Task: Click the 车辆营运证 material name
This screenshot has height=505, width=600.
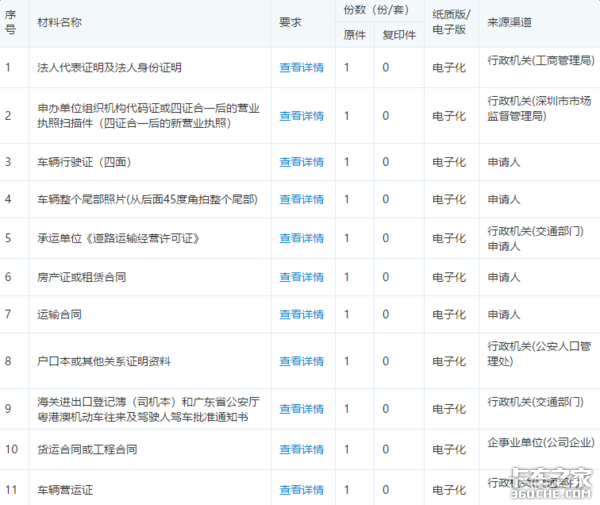Action: pos(65,490)
